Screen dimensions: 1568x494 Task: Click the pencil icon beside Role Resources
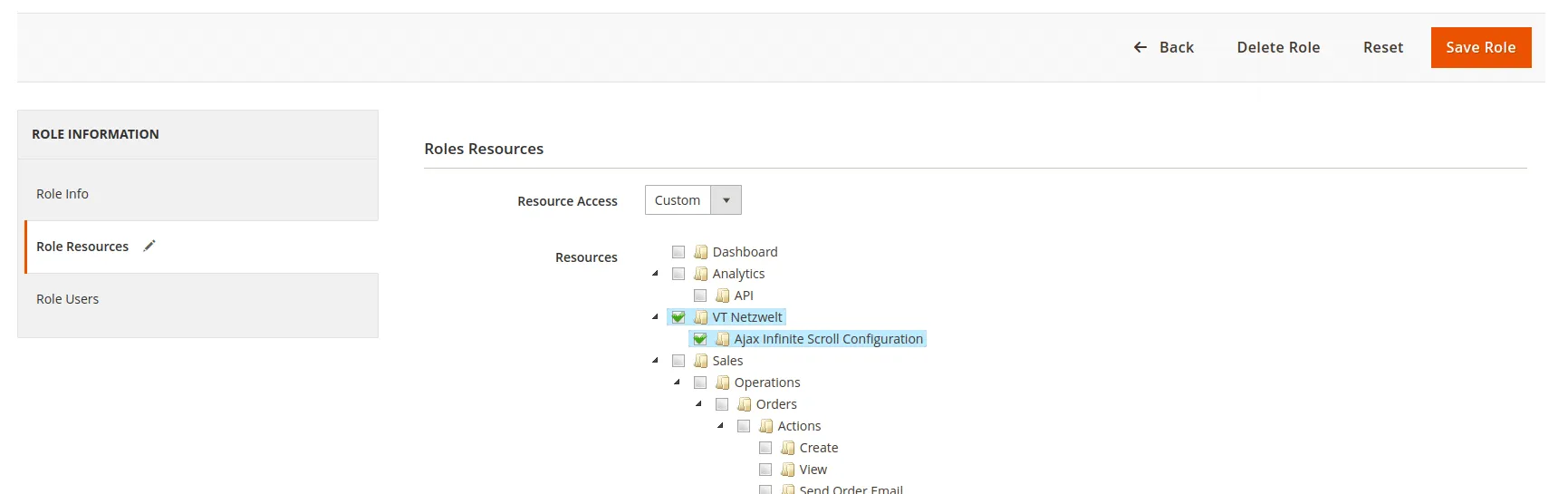click(x=149, y=246)
